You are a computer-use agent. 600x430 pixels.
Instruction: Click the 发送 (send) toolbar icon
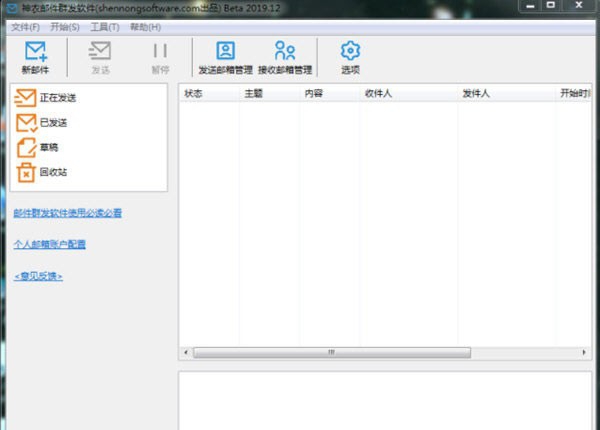coord(100,57)
